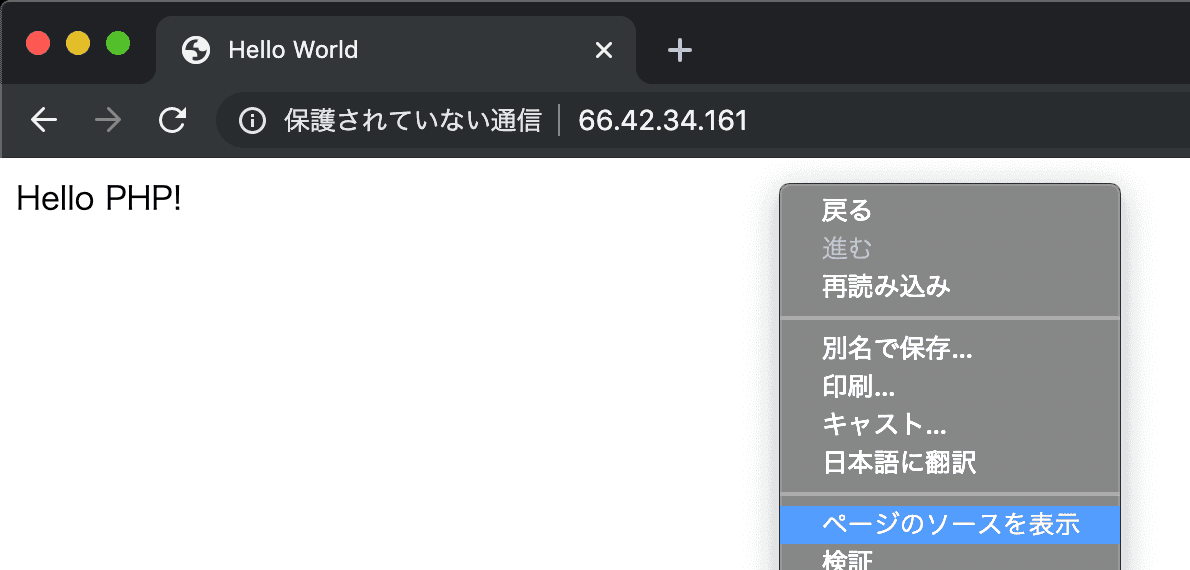Choose 戻る from the context menu

pyautogui.click(x=847, y=211)
